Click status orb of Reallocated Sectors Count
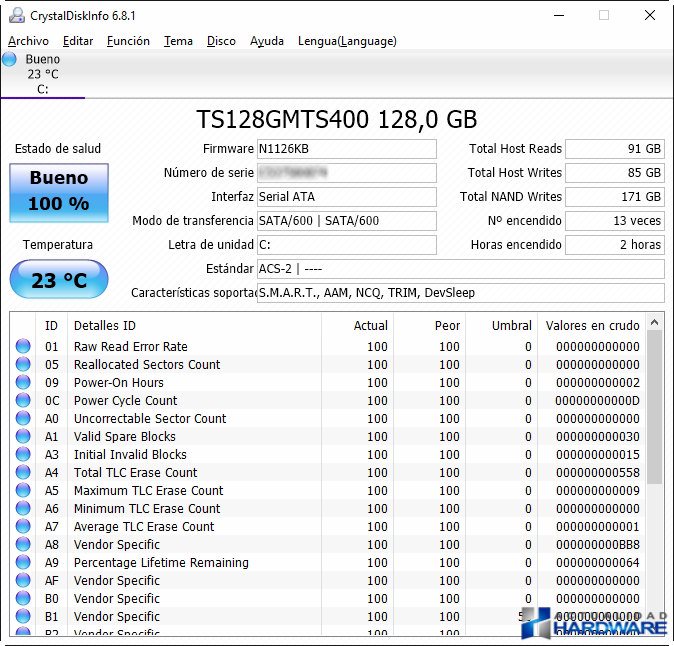Image resolution: width=674 pixels, height=646 pixels. click(23, 364)
